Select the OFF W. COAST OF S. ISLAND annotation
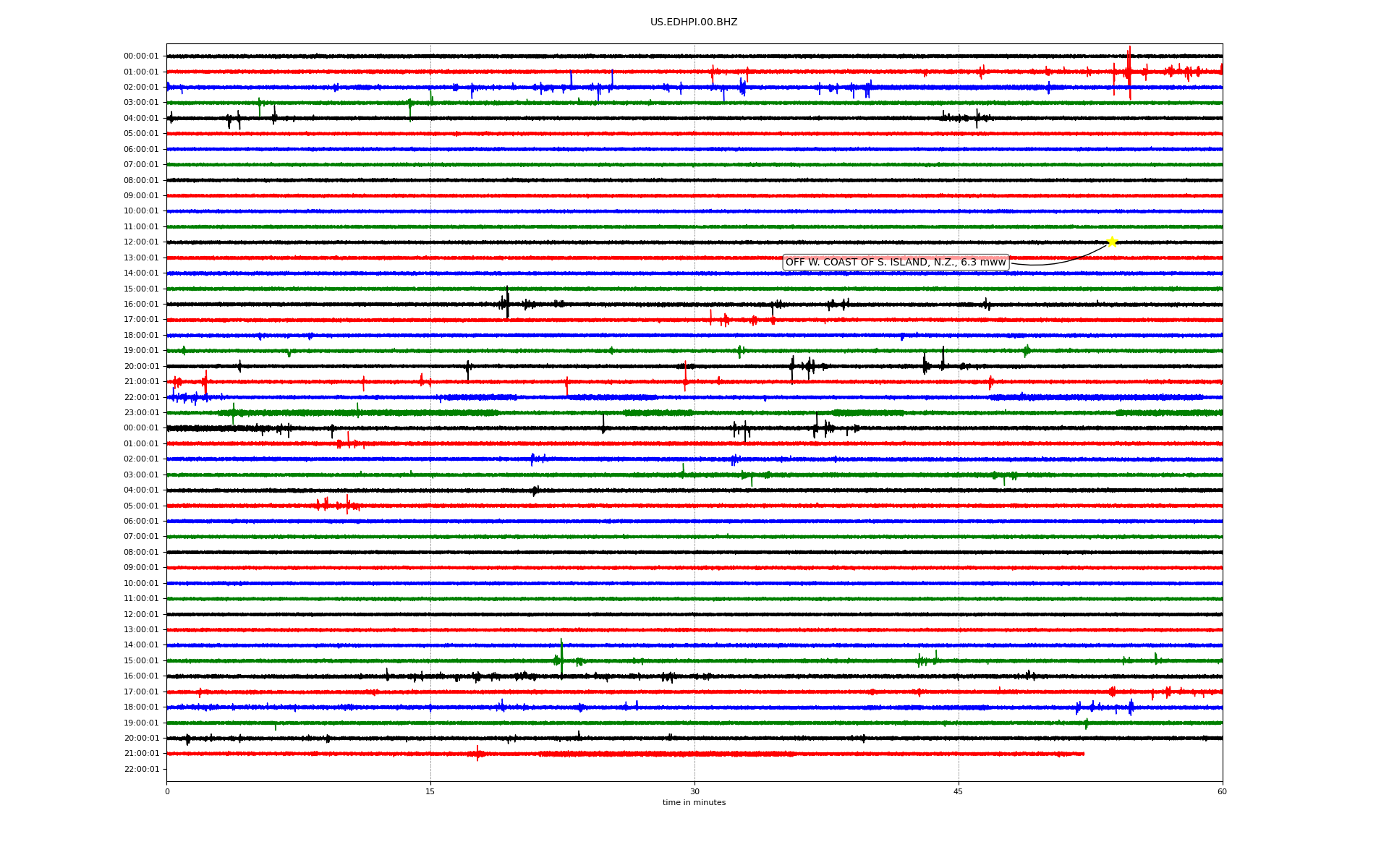Image resolution: width=1389 pixels, height=868 pixels. click(896, 263)
